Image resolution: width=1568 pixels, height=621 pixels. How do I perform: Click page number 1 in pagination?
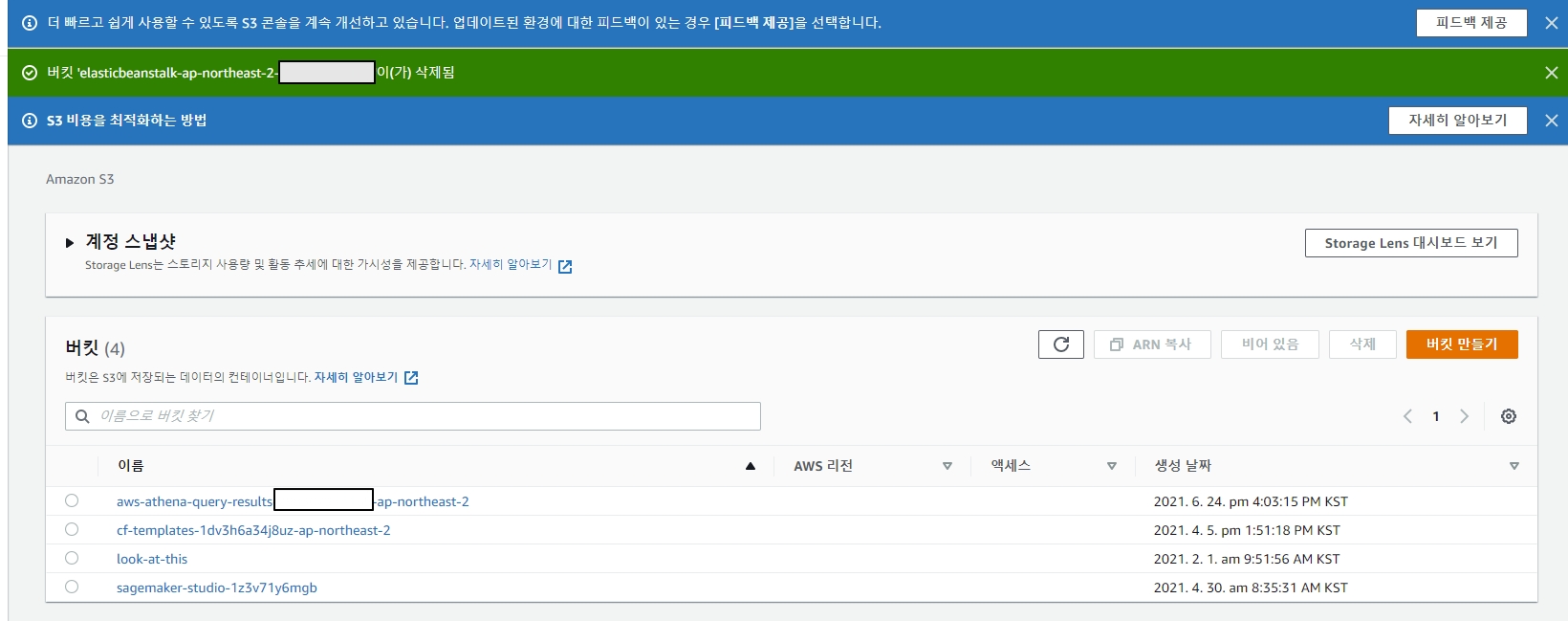(1436, 416)
